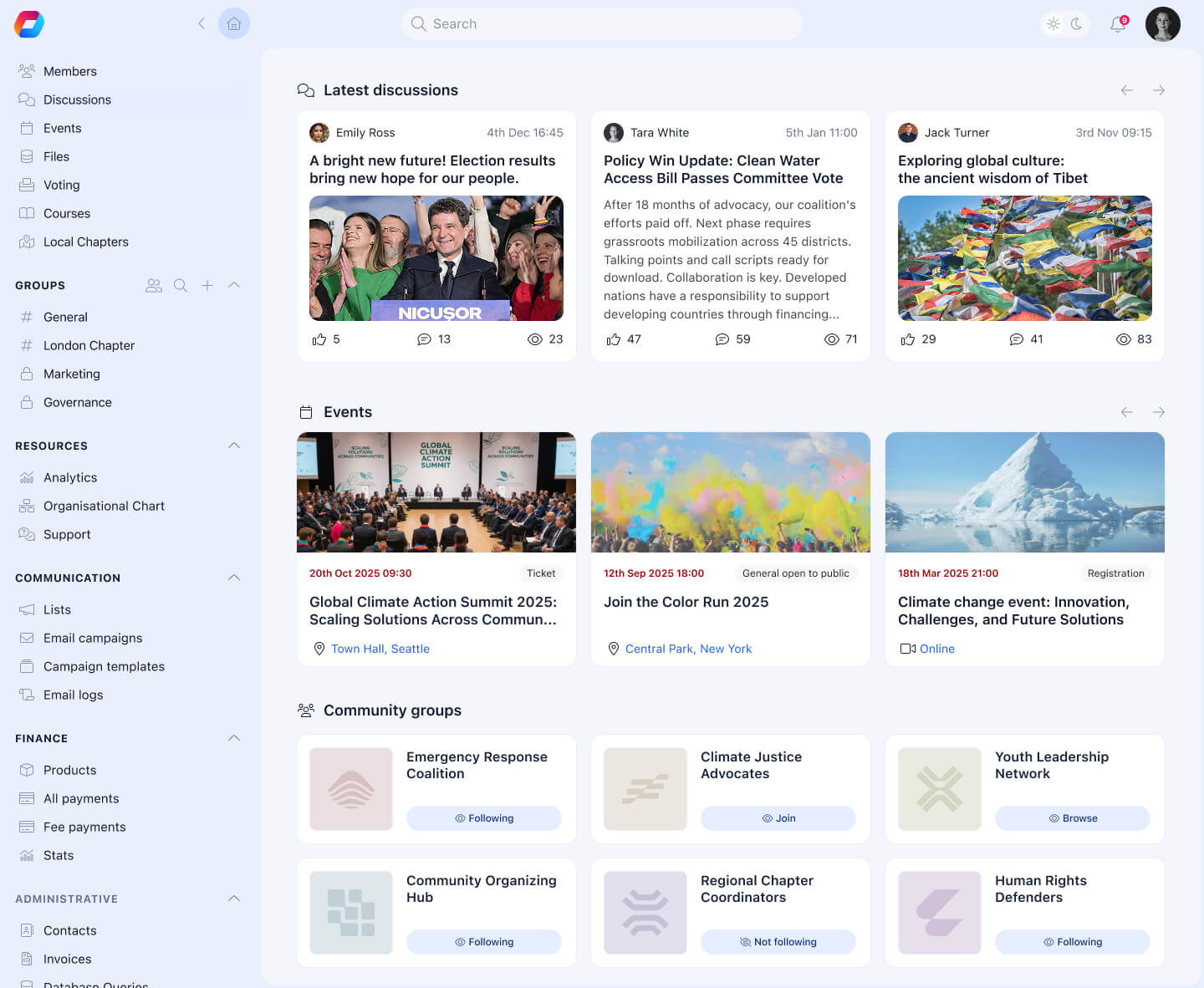Collapse the COMMUNICATION section
Screen dimensions: 1204x988
pyautogui.click(x=234, y=578)
